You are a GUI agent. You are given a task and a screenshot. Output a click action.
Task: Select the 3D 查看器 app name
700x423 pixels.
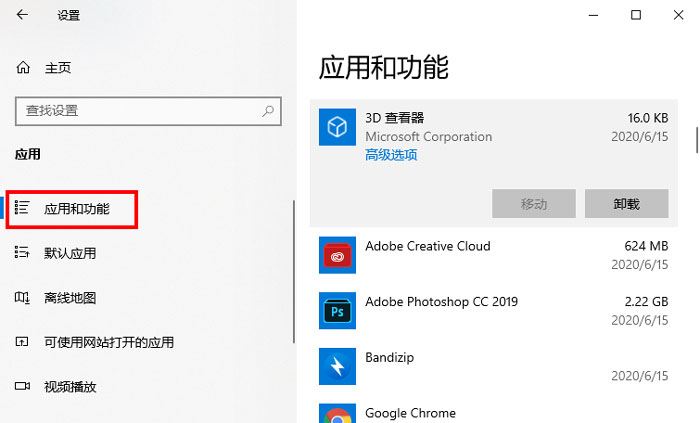(x=395, y=118)
